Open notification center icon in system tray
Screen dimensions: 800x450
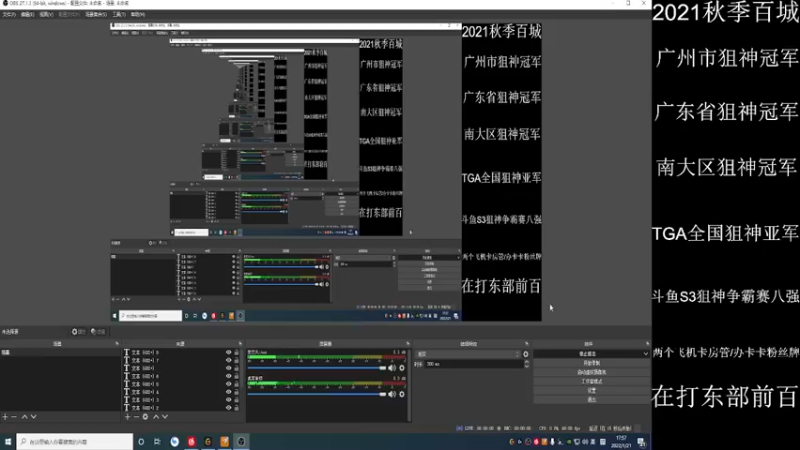pos(641,442)
